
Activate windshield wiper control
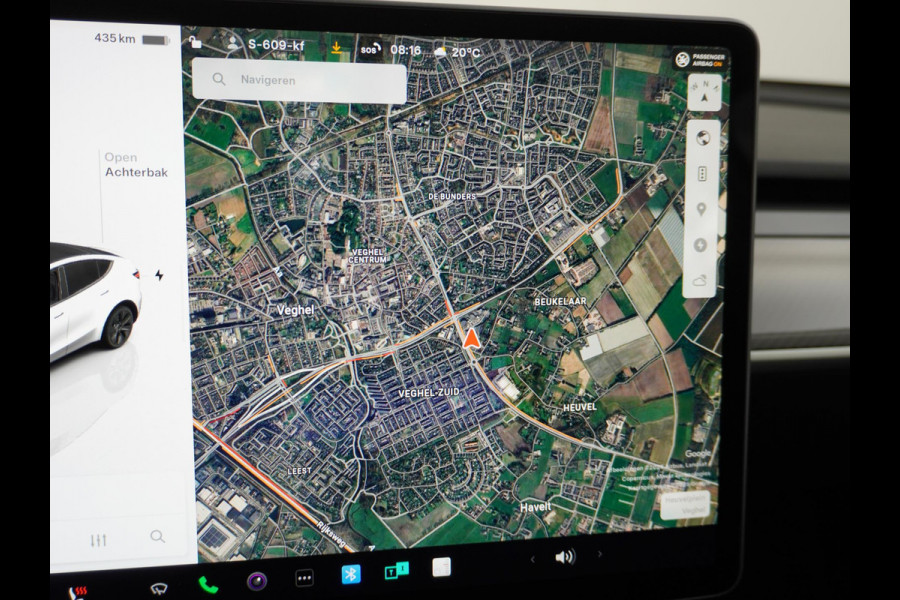point(158,588)
